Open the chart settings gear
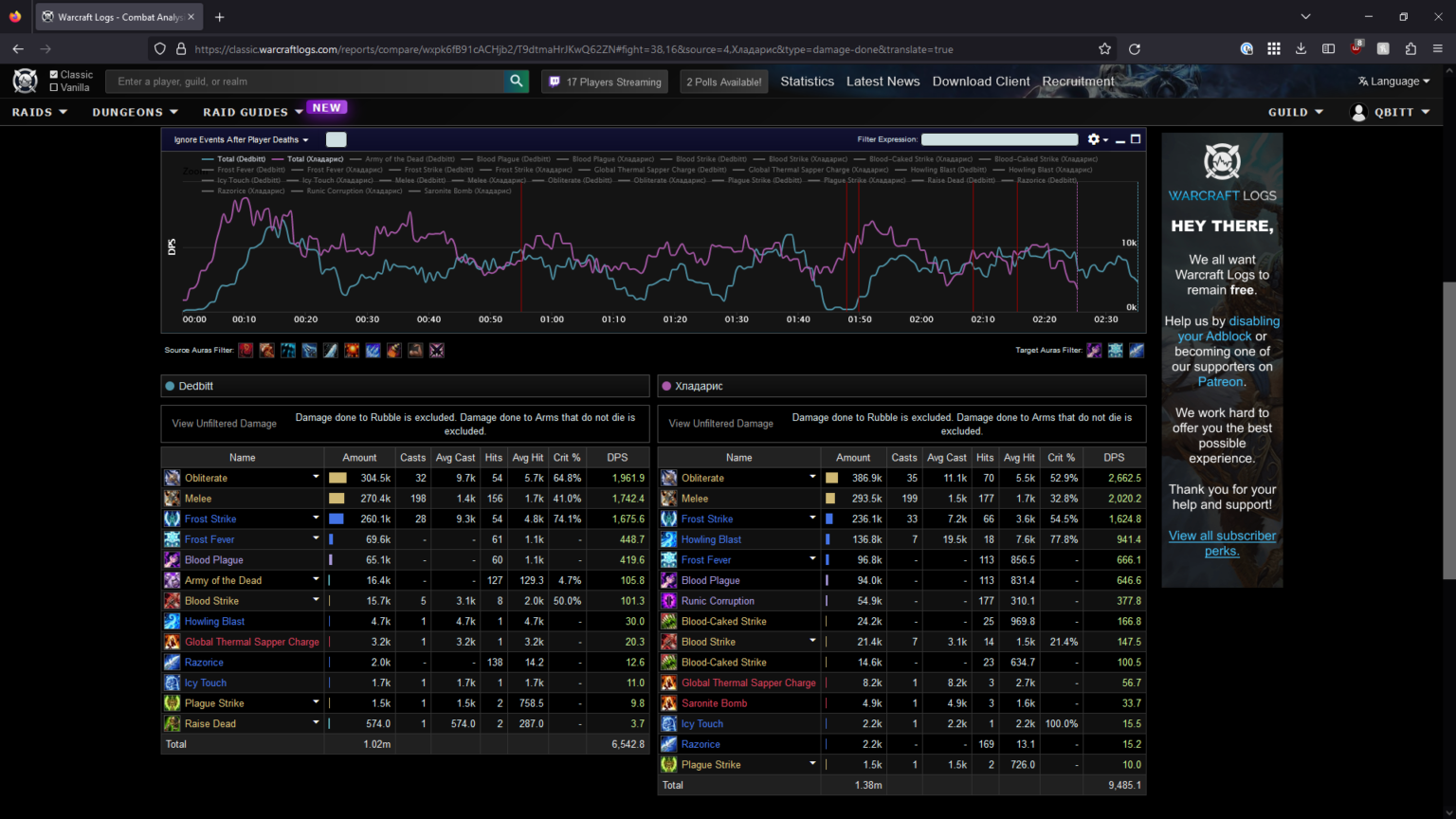1456x819 pixels. [1094, 139]
